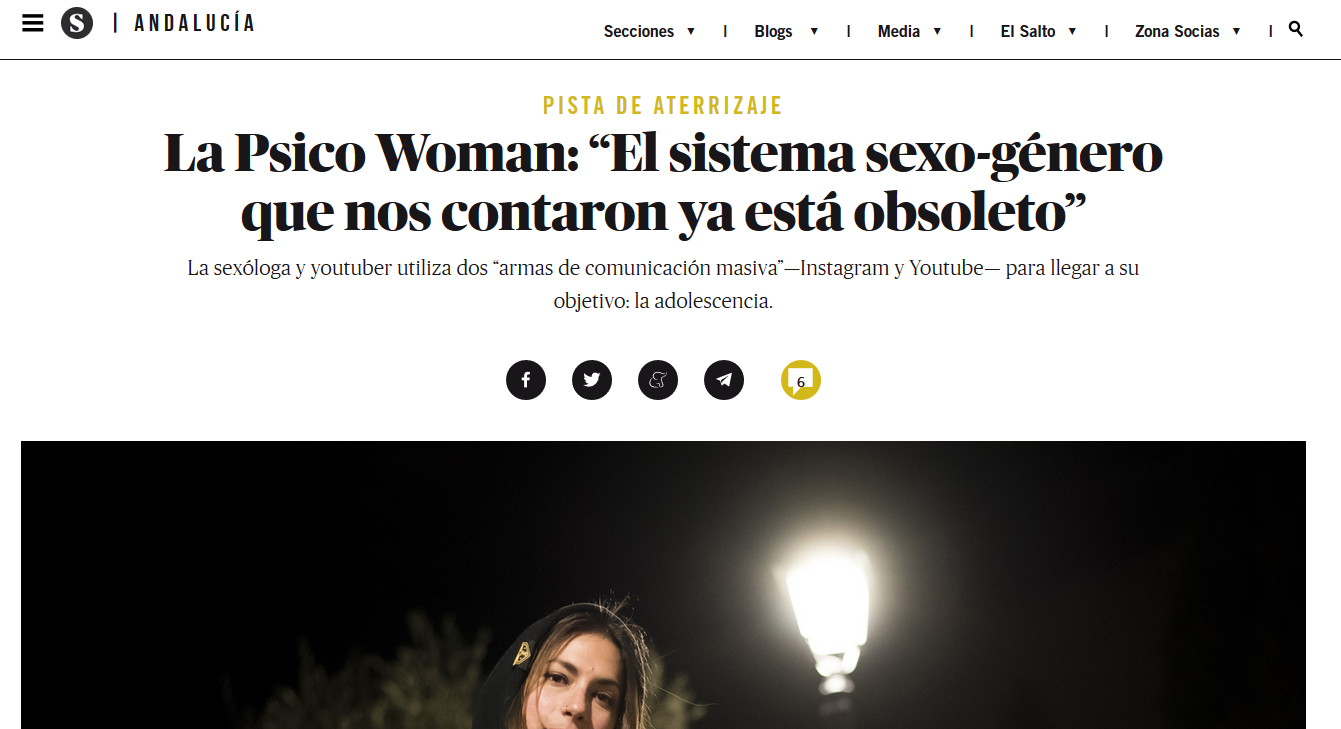Expand the Zona Socias dropdown arrow
Image resolution: width=1341 pixels, height=729 pixels.
point(1236,31)
